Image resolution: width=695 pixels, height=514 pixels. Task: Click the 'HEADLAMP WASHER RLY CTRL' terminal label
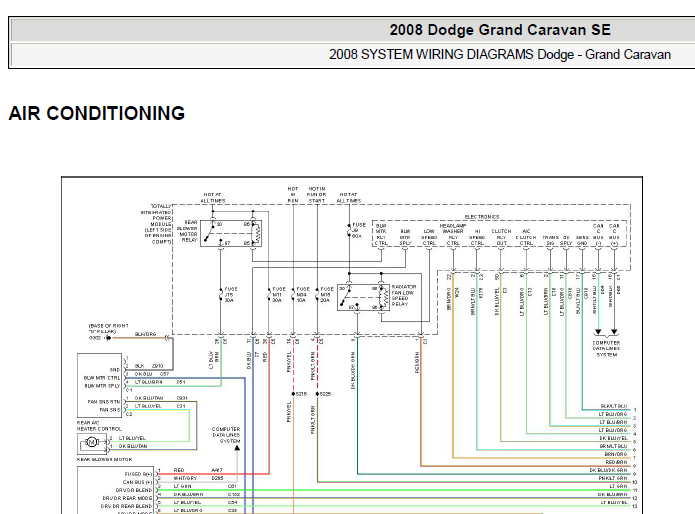click(453, 234)
